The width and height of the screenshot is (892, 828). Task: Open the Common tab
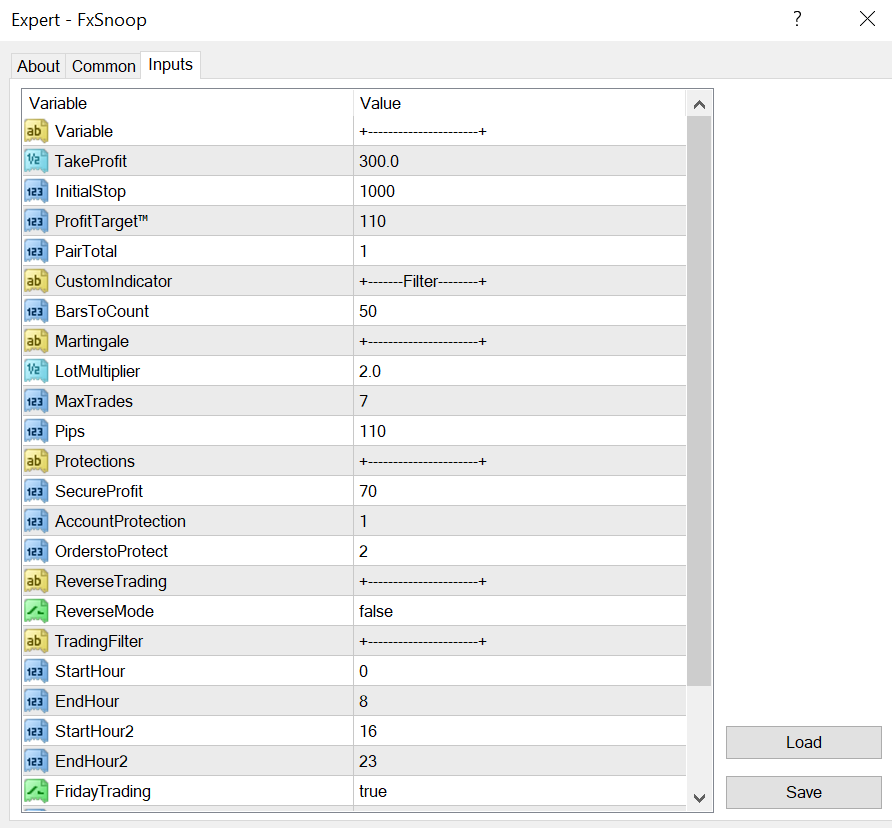[104, 66]
